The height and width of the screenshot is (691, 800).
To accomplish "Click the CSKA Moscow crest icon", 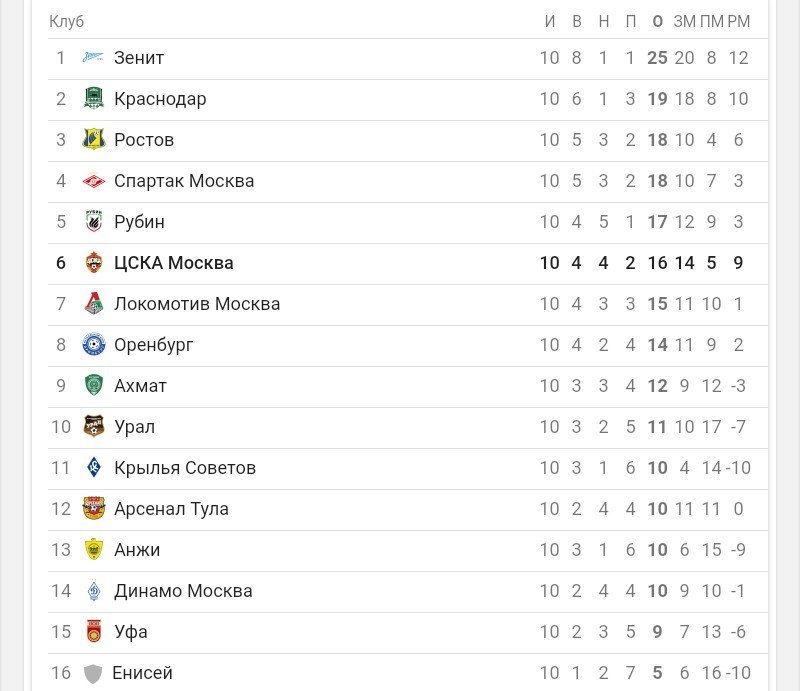I will coord(93,263).
